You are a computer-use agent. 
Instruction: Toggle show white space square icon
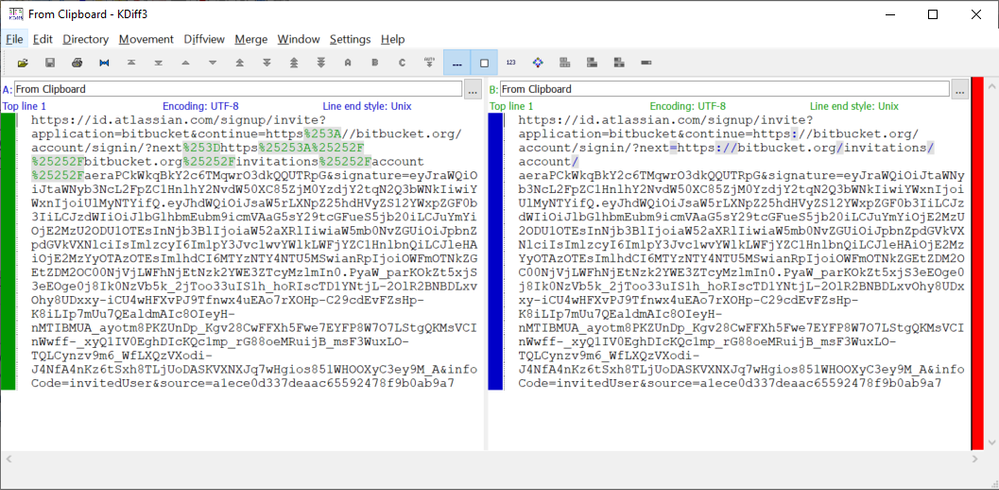point(484,63)
